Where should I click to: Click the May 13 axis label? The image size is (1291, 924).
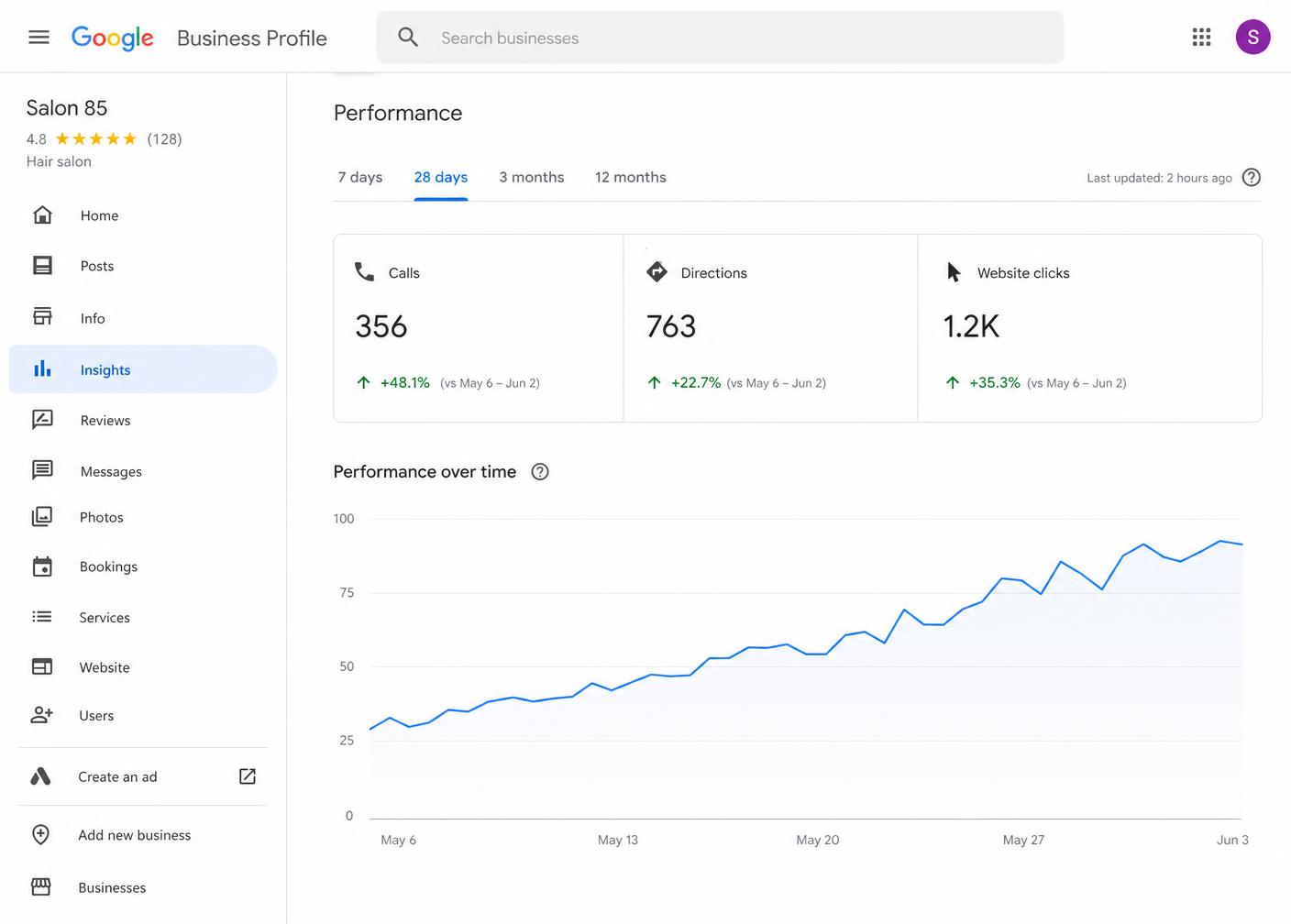[x=618, y=840]
